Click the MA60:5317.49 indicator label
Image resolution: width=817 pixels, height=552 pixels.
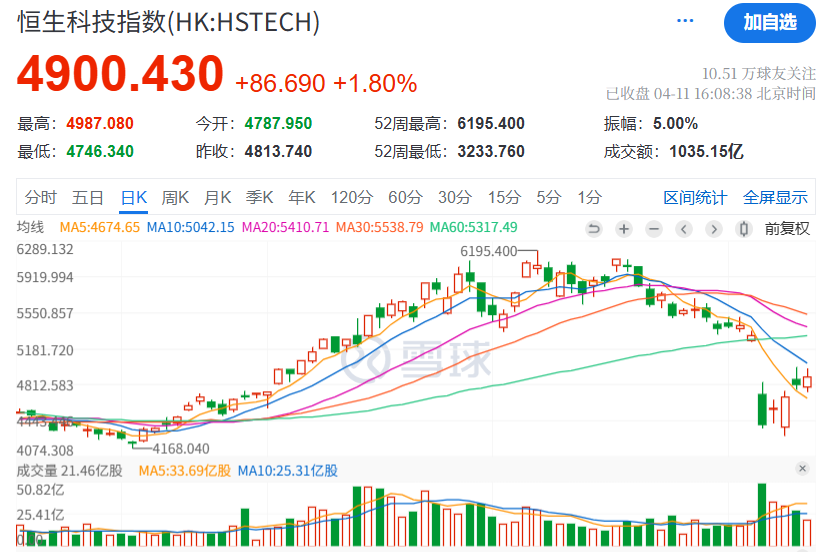(x=474, y=227)
